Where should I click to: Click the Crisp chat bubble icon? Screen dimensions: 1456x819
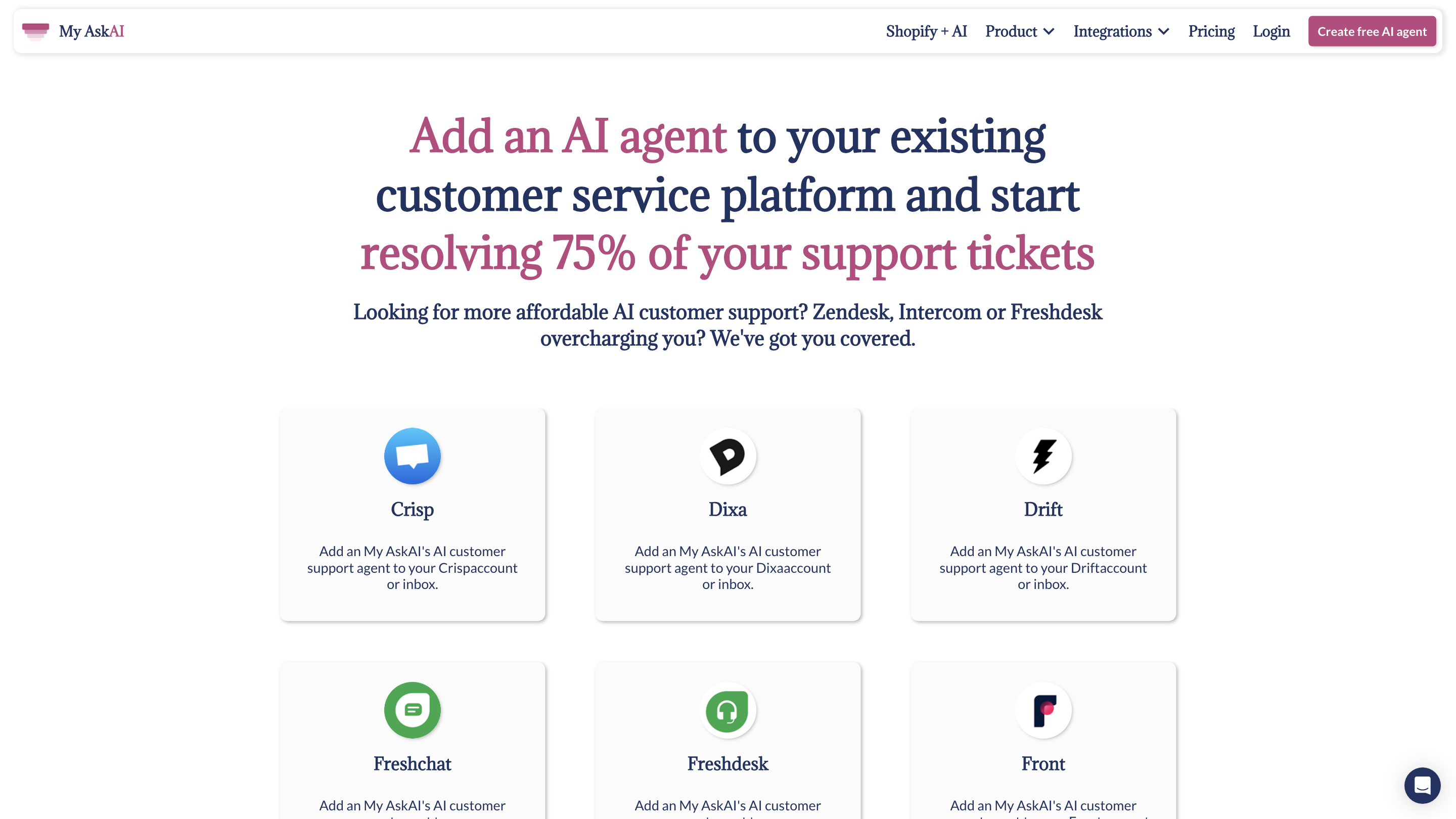click(412, 456)
